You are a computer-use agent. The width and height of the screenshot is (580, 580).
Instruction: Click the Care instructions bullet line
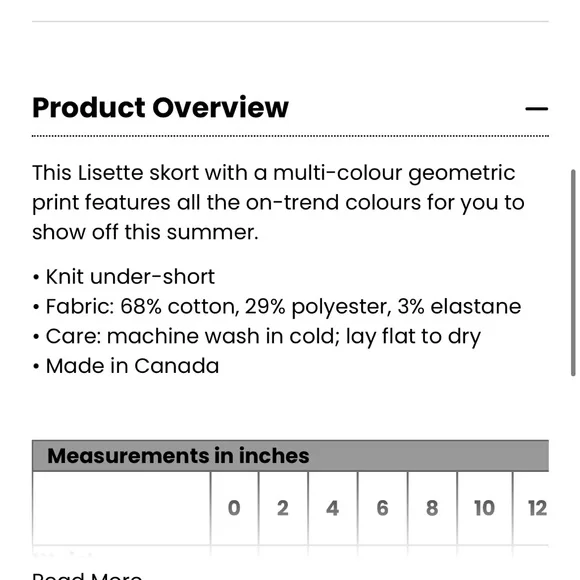coord(256,337)
